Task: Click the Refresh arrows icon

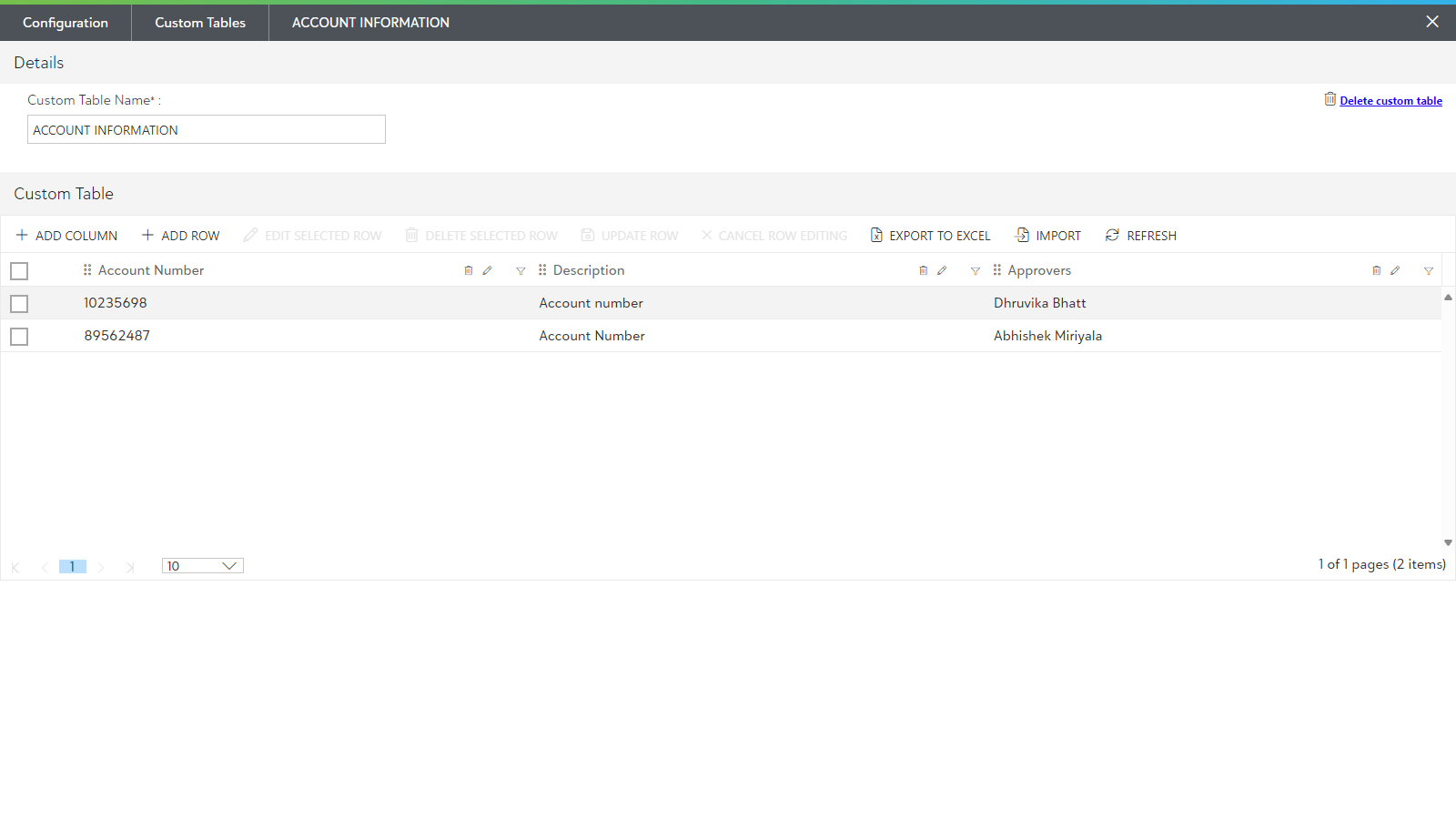Action: pyautogui.click(x=1112, y=235)
